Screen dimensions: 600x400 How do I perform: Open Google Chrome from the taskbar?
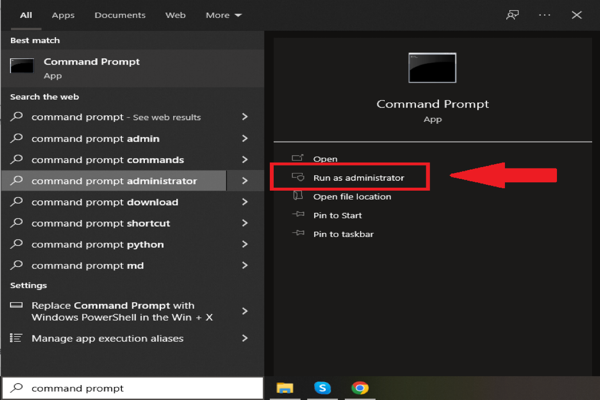coord(360,388)
